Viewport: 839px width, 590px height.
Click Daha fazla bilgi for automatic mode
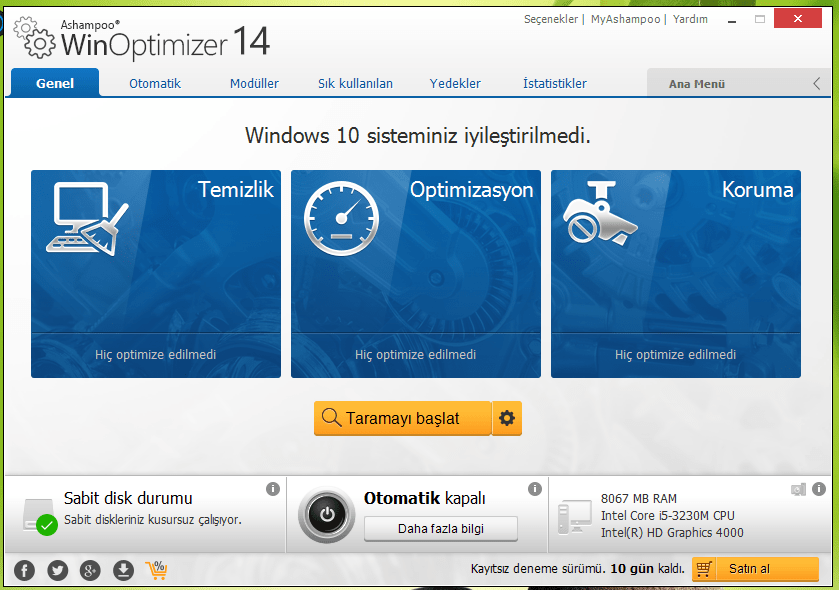[x=440, y=529]
